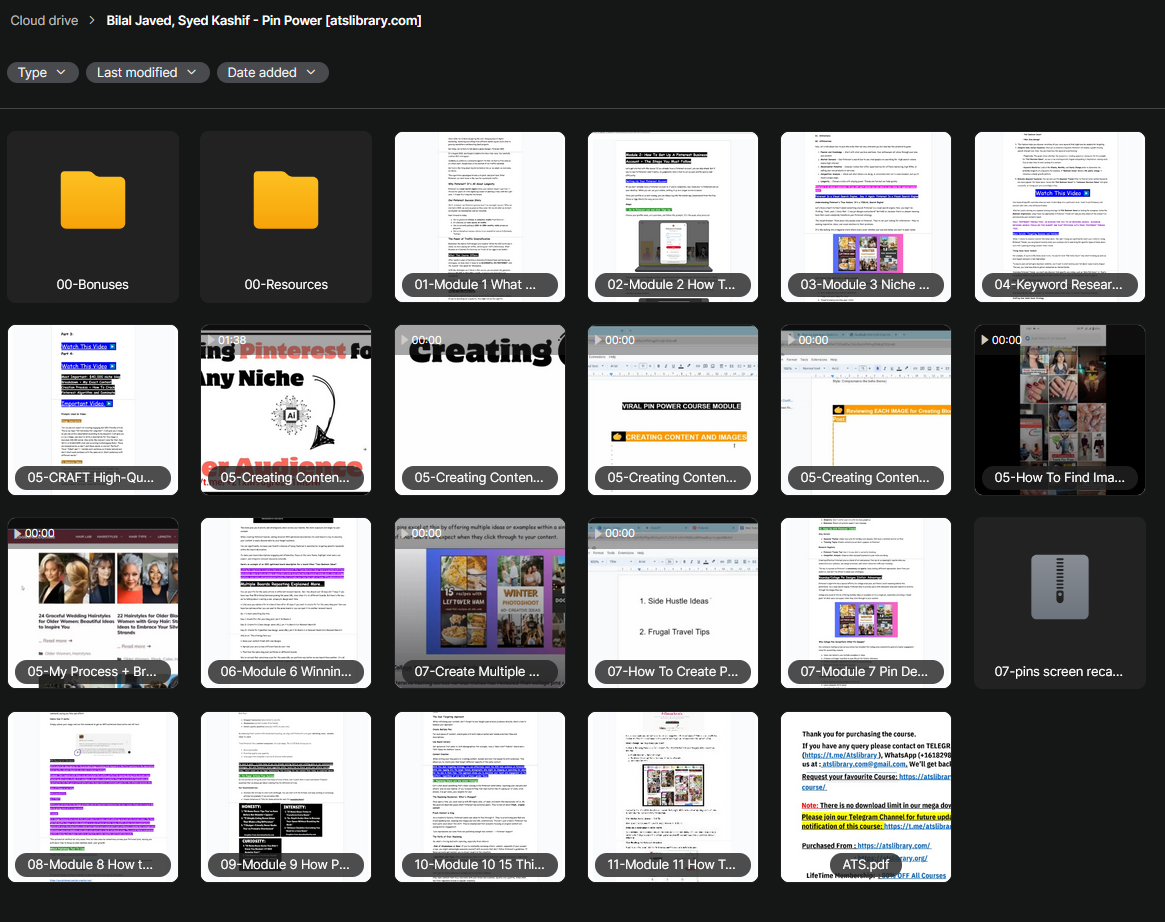The image size is (1165, 922).
Task: Expand the Type filter dropdown
Action: pos(42,72)
